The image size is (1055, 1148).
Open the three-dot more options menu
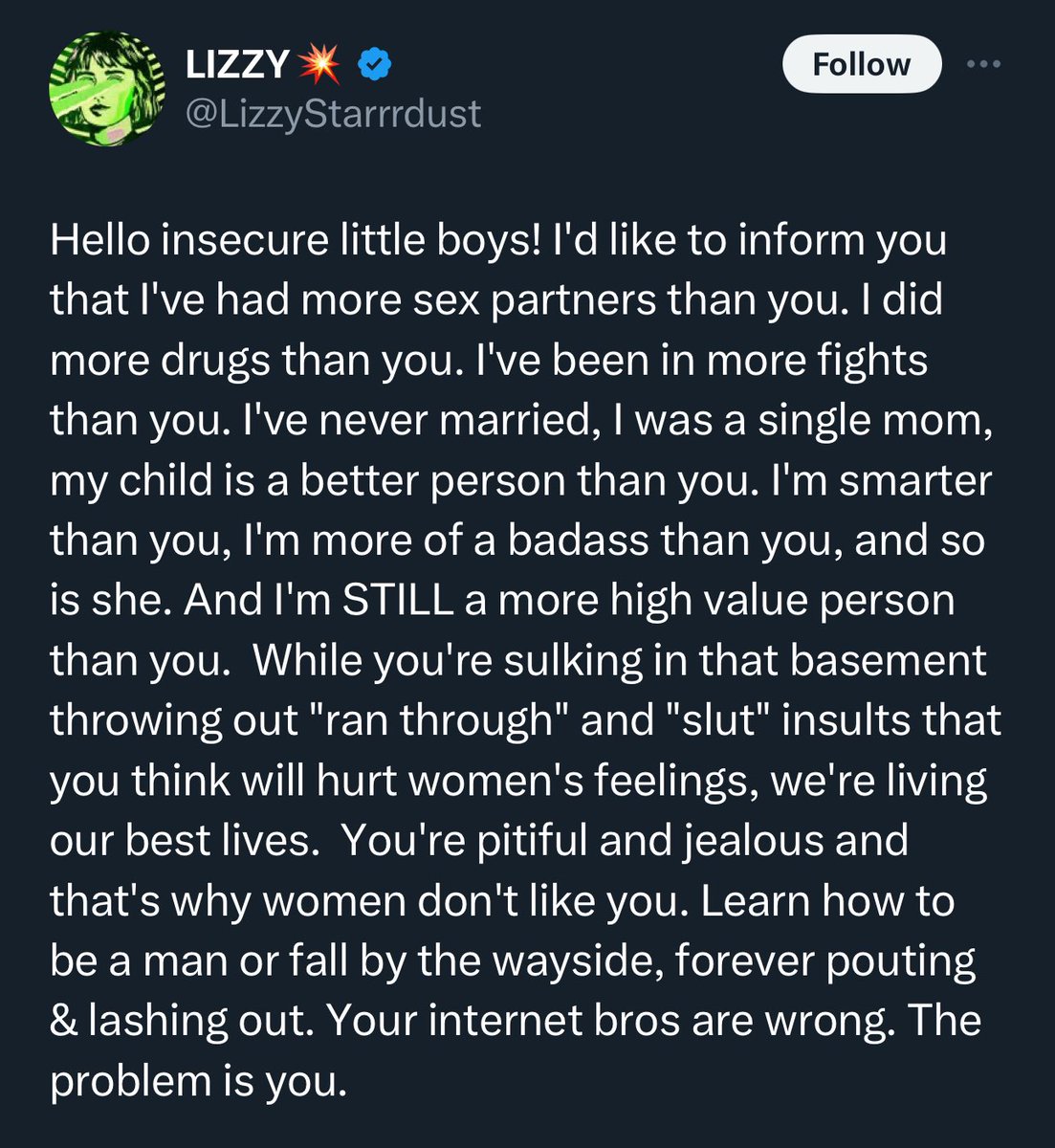point(983,64)
